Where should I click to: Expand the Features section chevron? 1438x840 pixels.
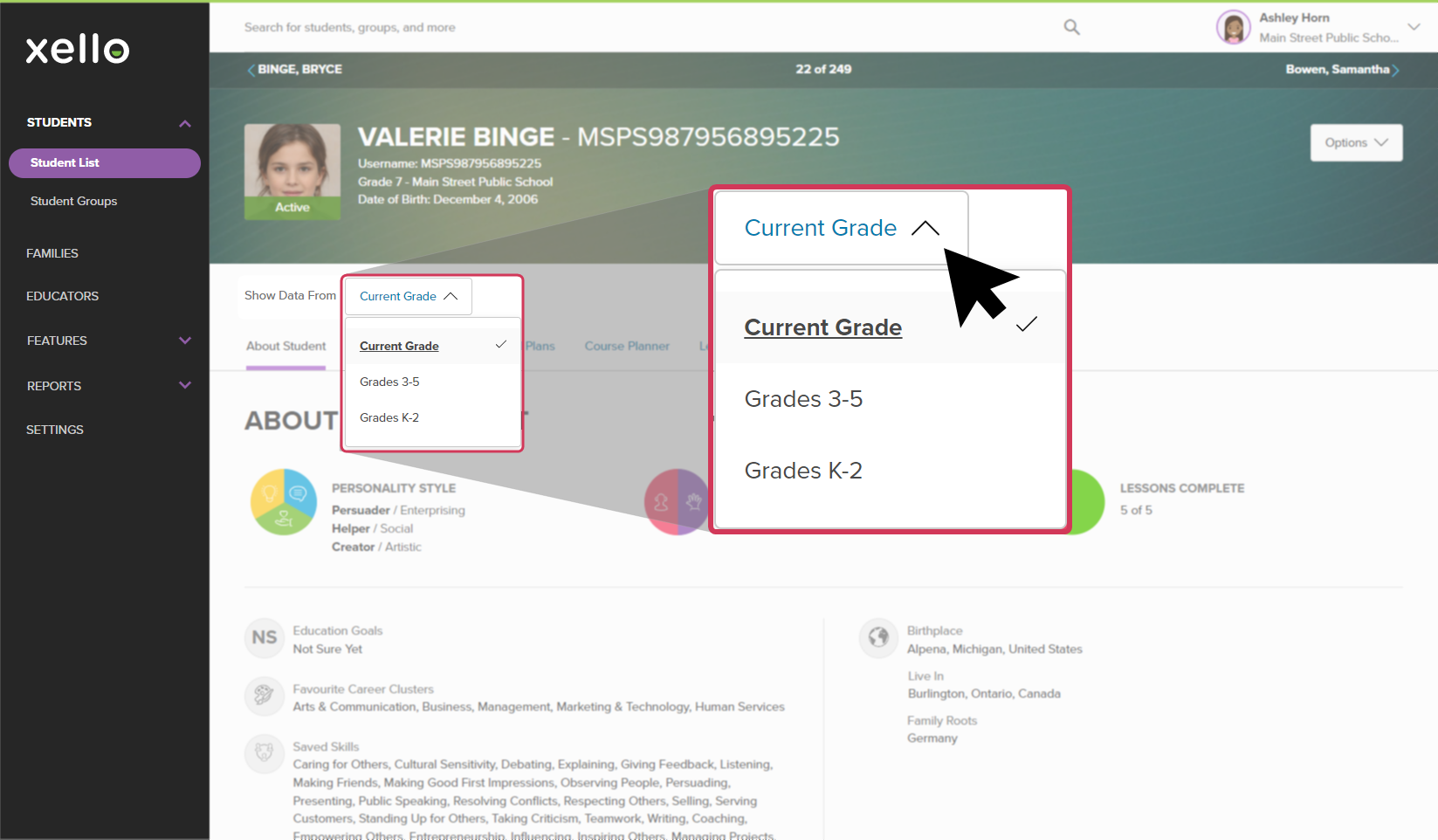[185, 341]
